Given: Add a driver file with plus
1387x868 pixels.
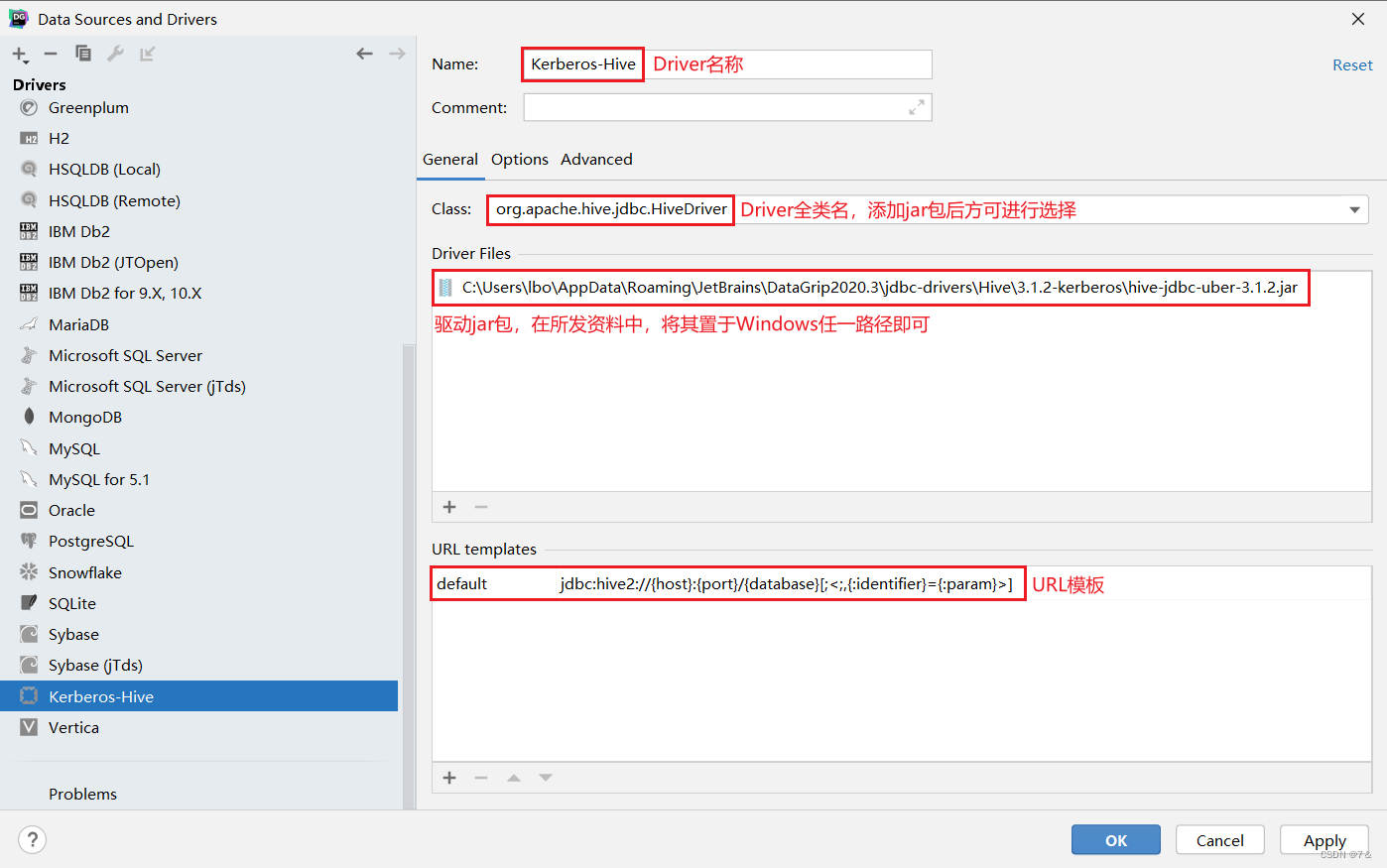Looking at the screenshot, I should tap(449, 507).
